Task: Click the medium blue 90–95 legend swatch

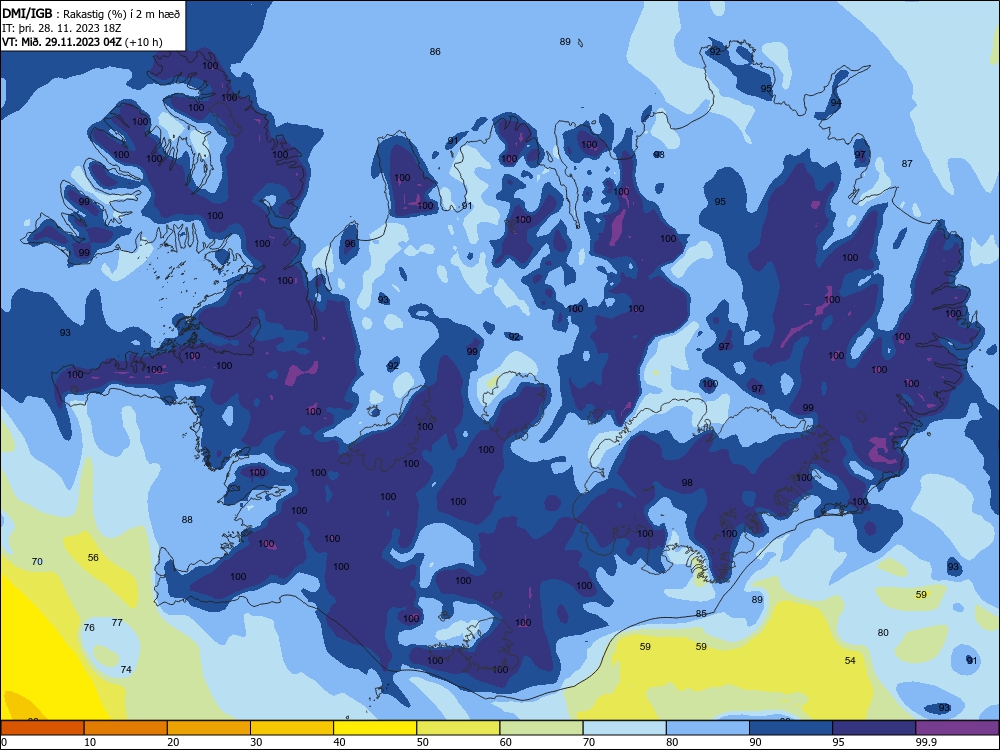Action: (791, 728)
